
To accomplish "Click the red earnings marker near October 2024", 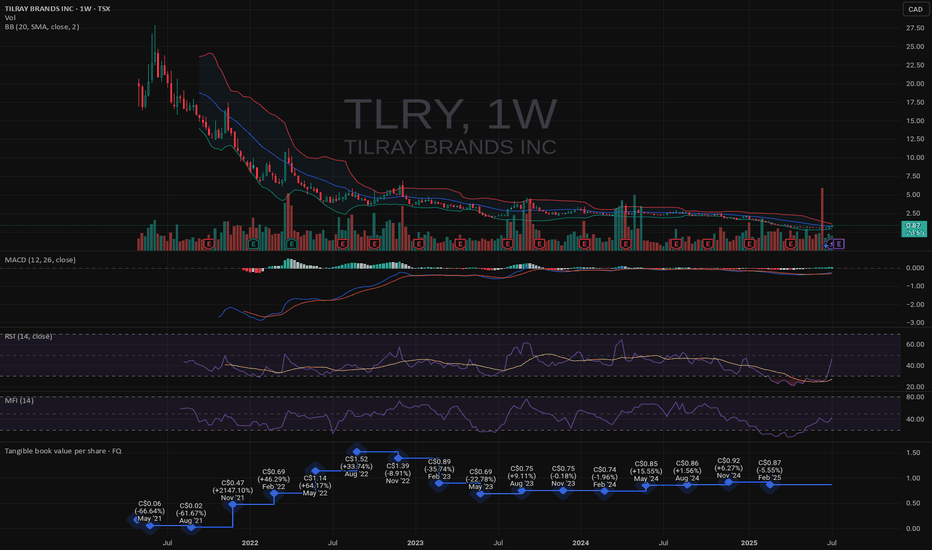I will 707,244.
